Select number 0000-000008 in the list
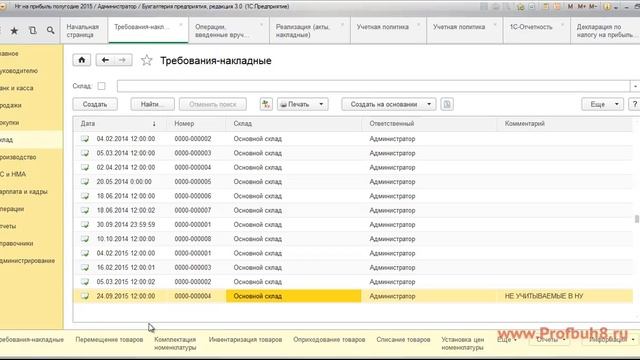640x360 pixels. pyautogui.click(x=193, y=239)
